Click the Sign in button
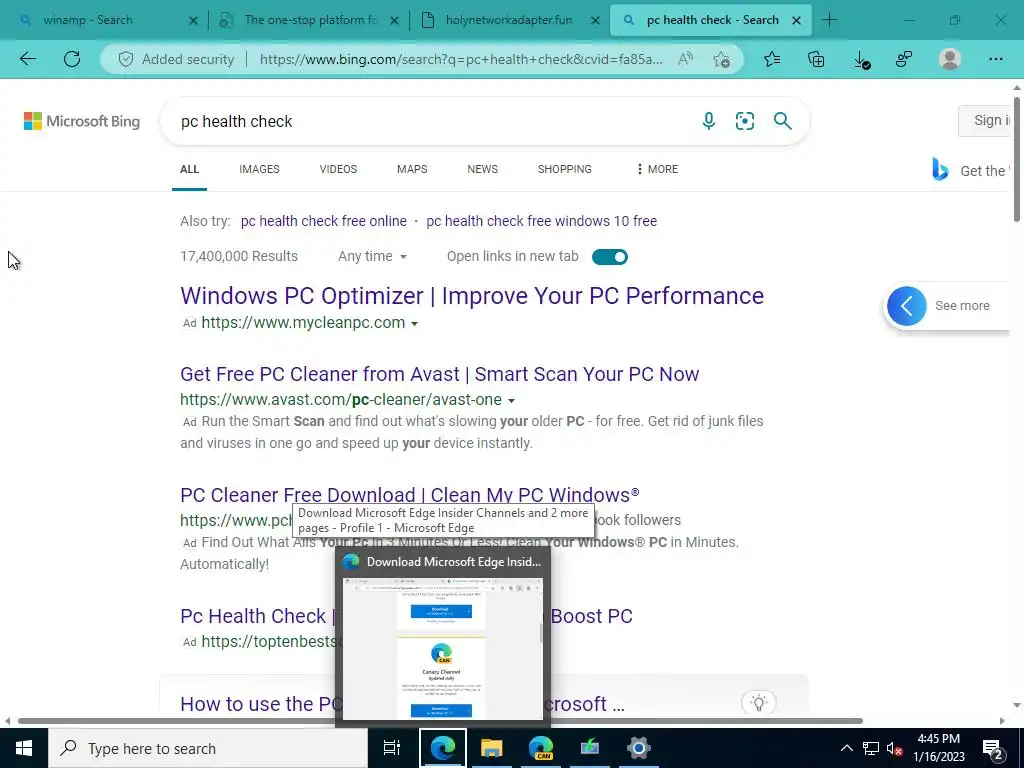1024x768 pixels. [x=985, y=121]
